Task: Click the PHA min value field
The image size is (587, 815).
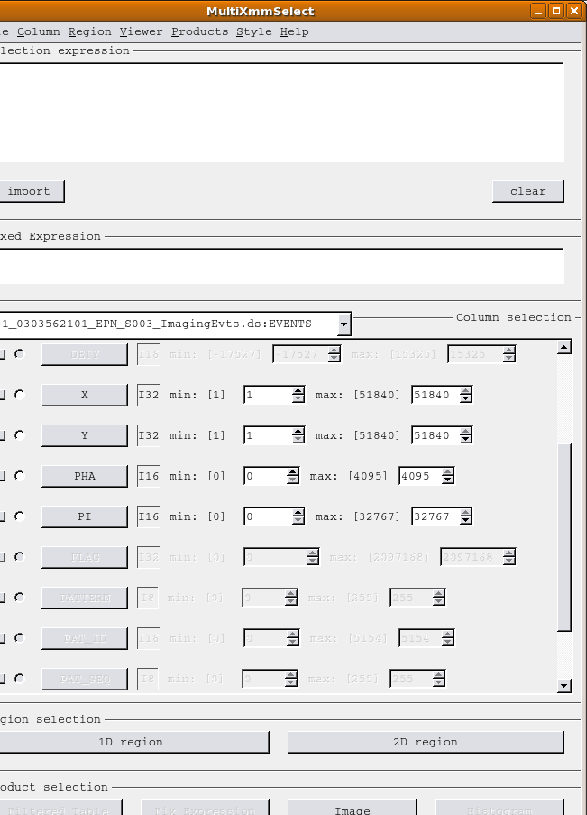Action: click(x=265, y=476)
